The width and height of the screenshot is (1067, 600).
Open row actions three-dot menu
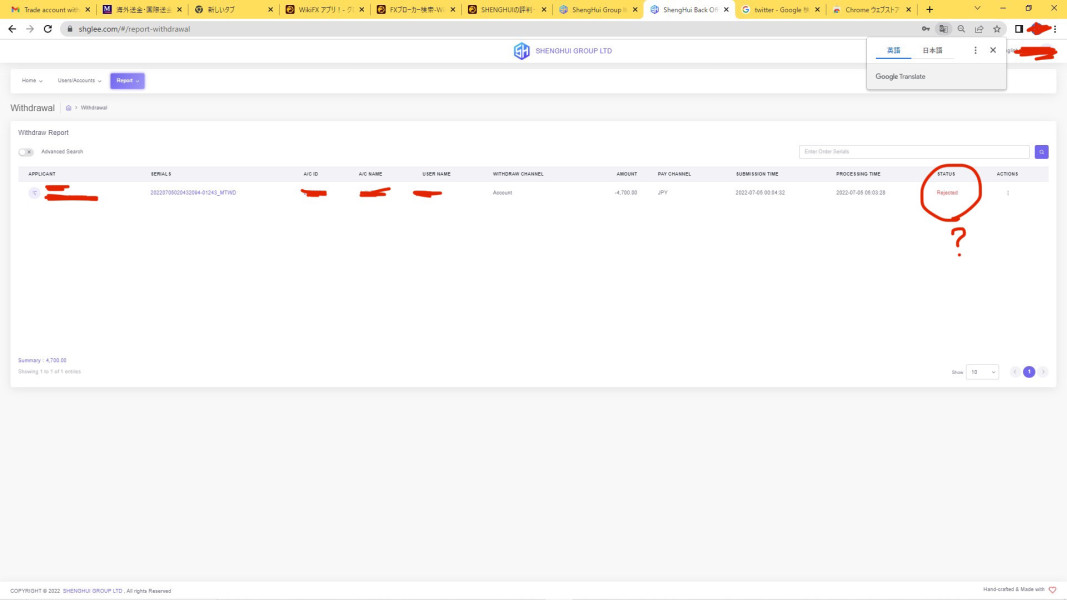point(1008,193)
